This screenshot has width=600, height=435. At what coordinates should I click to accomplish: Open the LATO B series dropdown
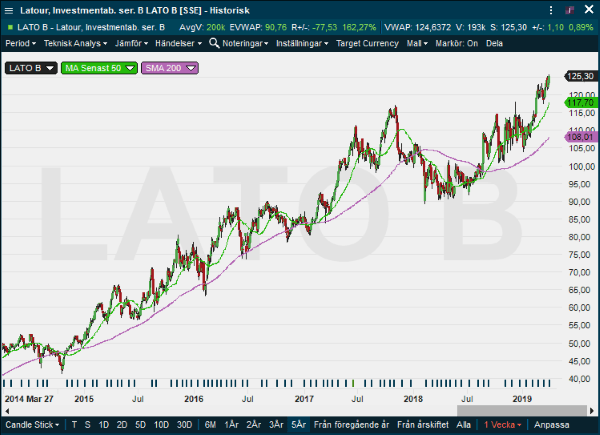(x=31, y=68)
